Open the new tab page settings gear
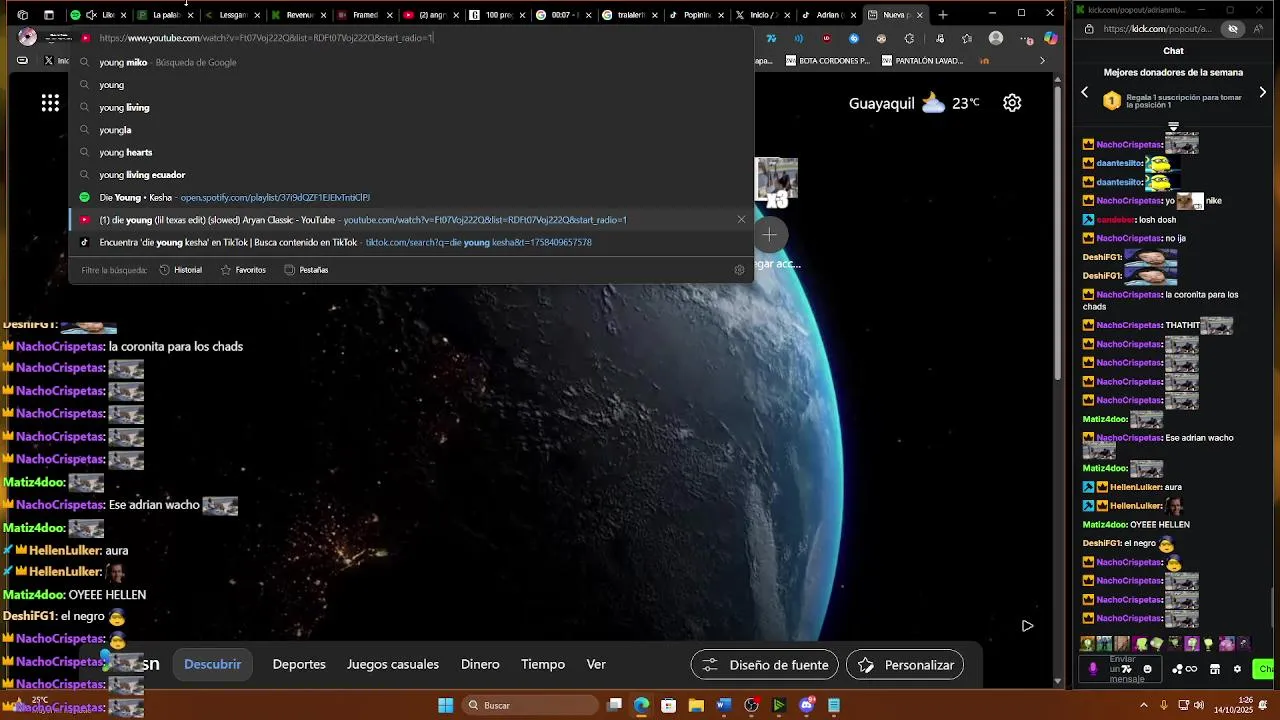 tap(1012, 103)
